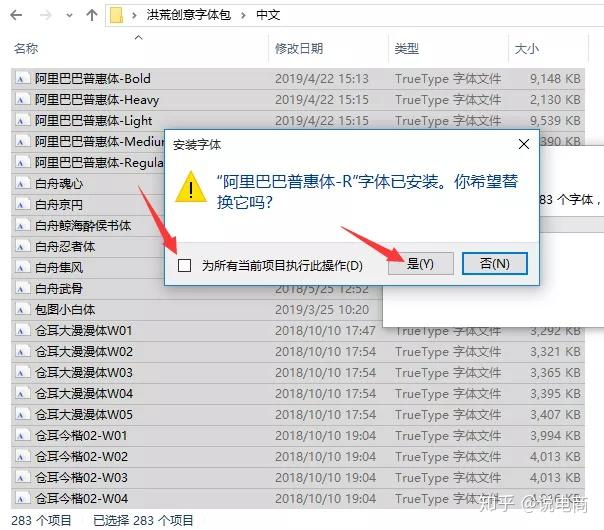Click font icon of 仓耳大漫漫体W03
This screenshot has width=604, height=530.
click(x=22, y=372)
